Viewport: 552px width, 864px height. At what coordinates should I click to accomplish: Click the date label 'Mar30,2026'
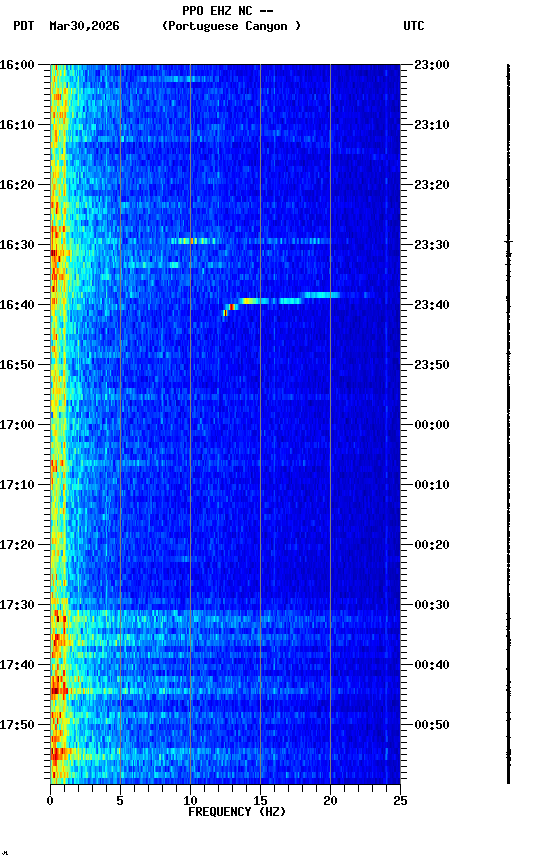(x=84, y=26)
